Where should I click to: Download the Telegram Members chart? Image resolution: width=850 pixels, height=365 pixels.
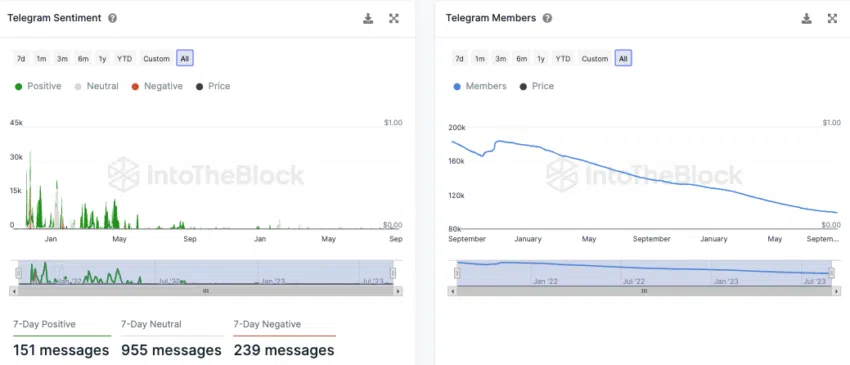click(x=807, y=18)
